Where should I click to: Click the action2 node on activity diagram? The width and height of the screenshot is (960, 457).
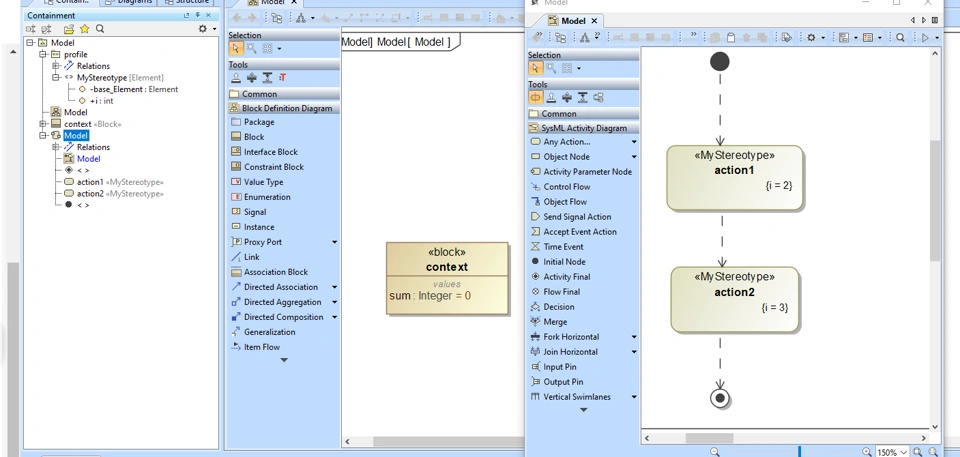[x=735, y=300]
